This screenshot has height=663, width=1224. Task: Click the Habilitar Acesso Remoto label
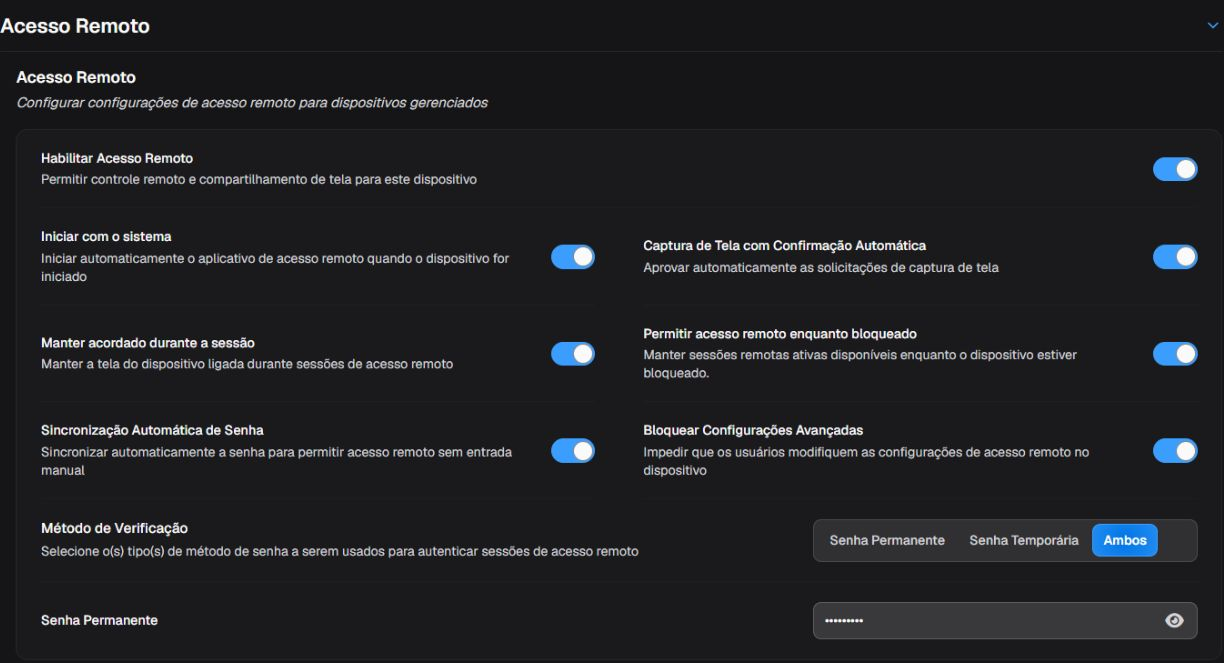(117, 158)
